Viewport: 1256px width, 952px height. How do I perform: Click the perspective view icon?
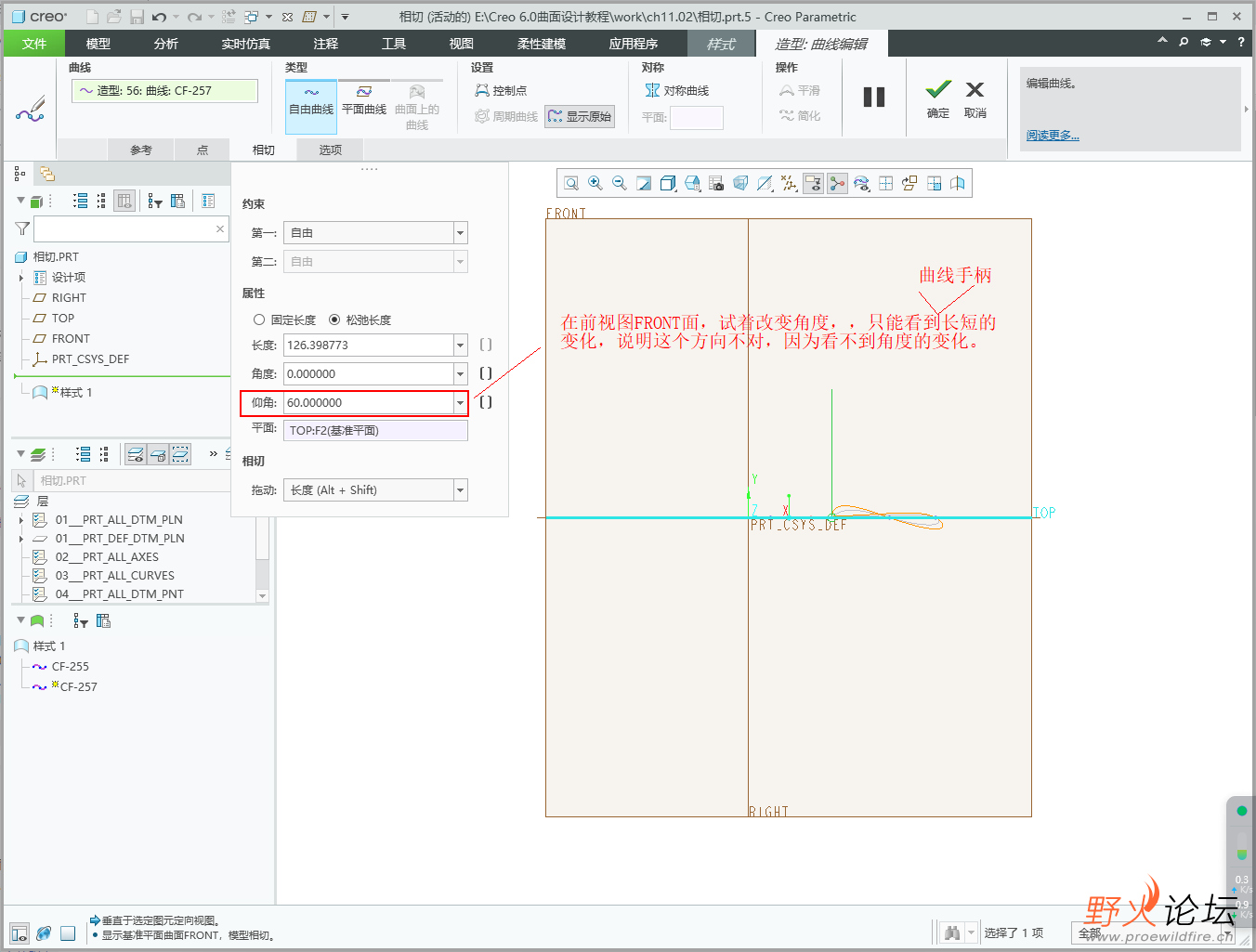pyautogui.click(x=740, y=184)
